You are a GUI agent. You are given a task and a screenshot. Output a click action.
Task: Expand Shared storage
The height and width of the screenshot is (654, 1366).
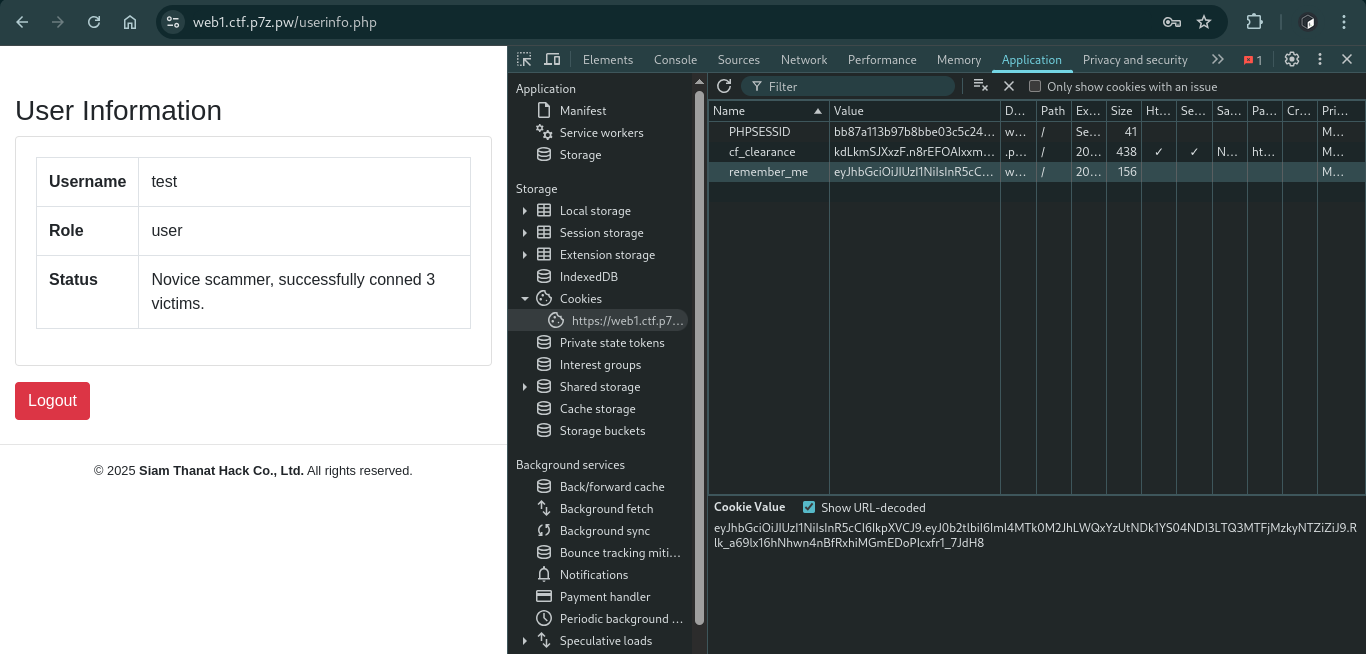pyautogui.click(x=524, y=387)
